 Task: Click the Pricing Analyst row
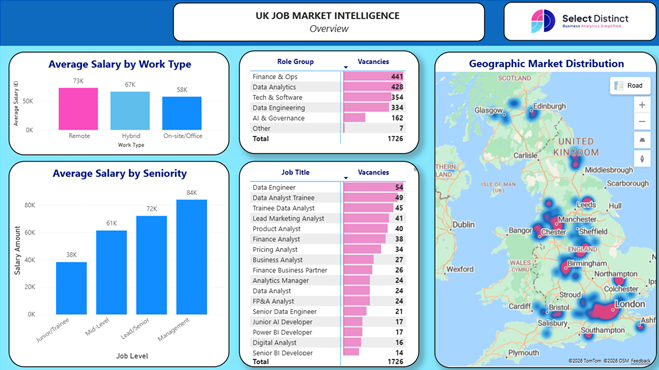[328, 249]
